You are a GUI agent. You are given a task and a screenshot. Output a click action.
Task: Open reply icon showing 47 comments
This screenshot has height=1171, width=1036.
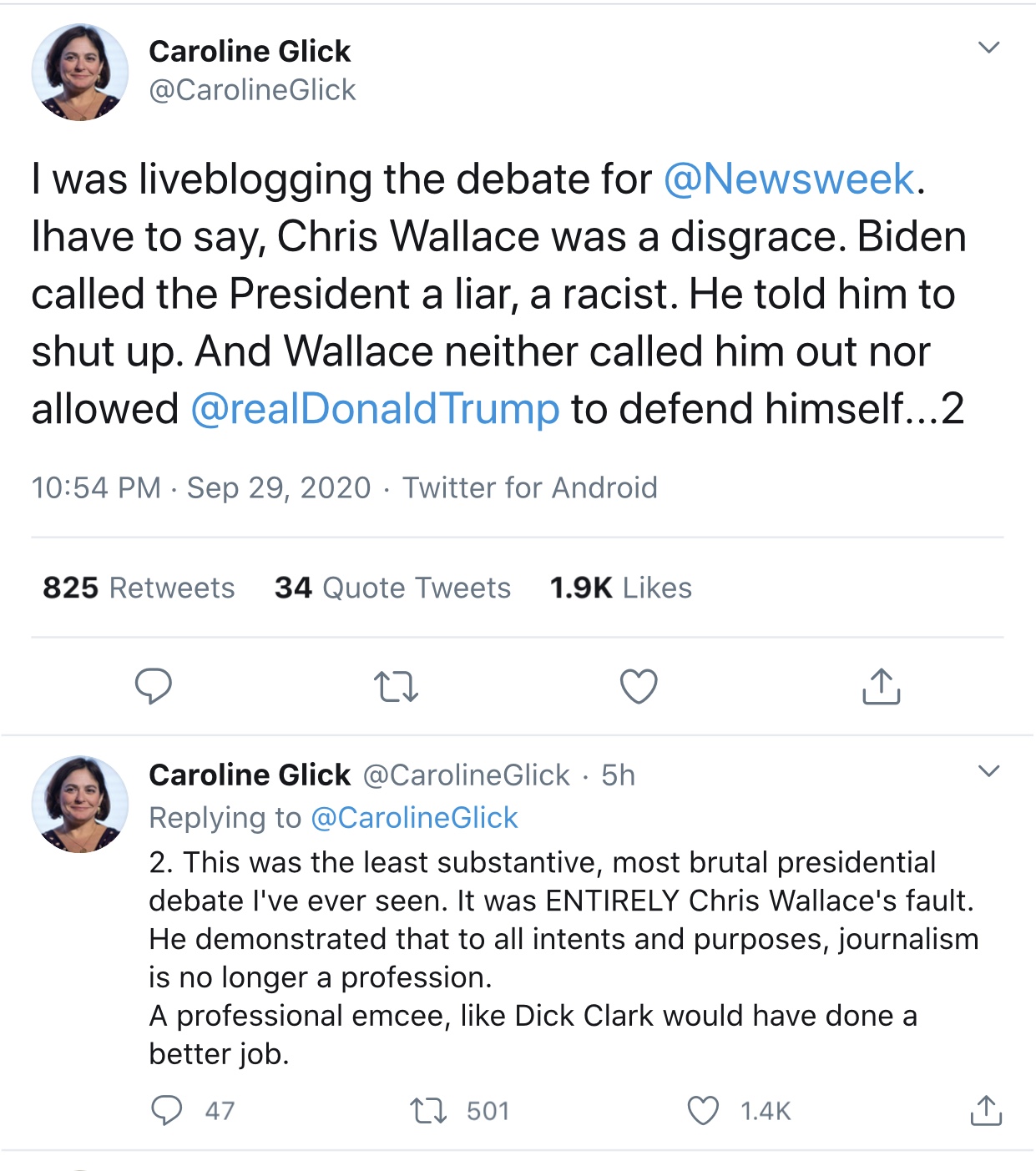pos(167,1111)
